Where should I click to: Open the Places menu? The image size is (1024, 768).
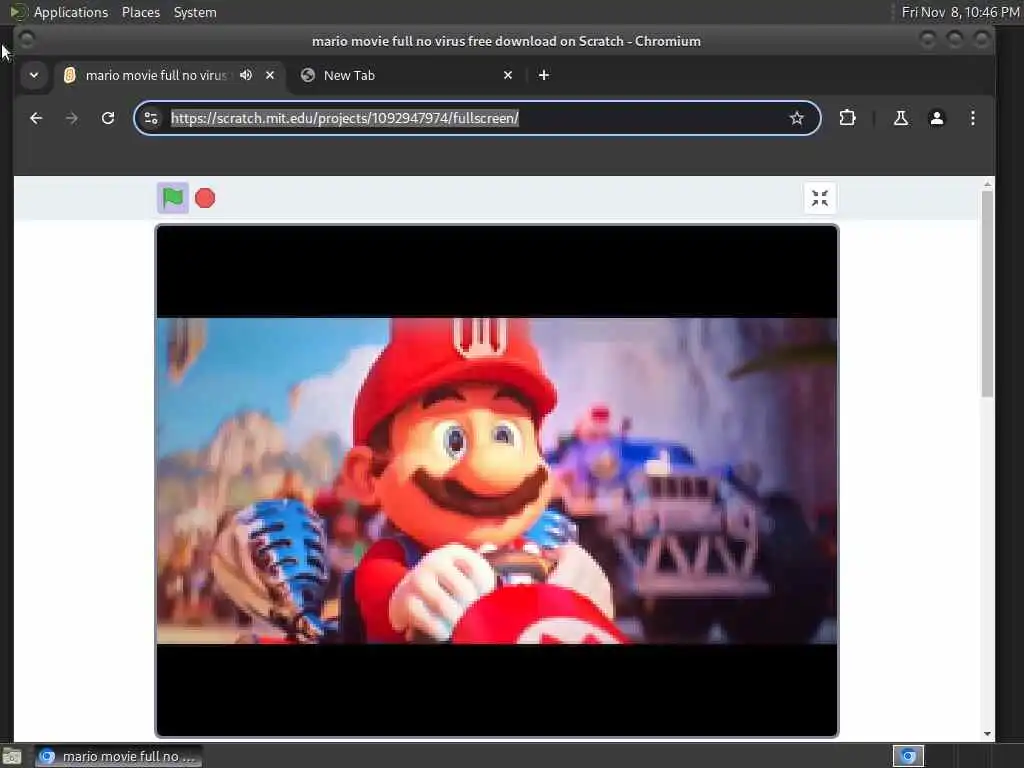tap(140, 12)
